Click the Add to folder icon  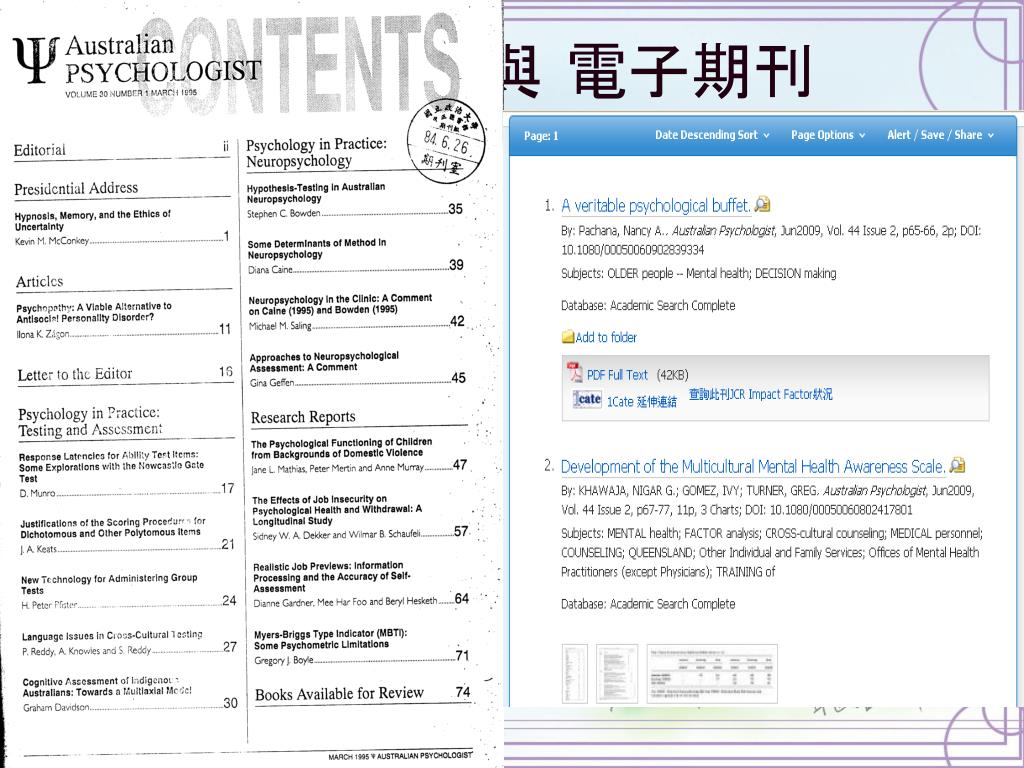click(x=568, y=337)
